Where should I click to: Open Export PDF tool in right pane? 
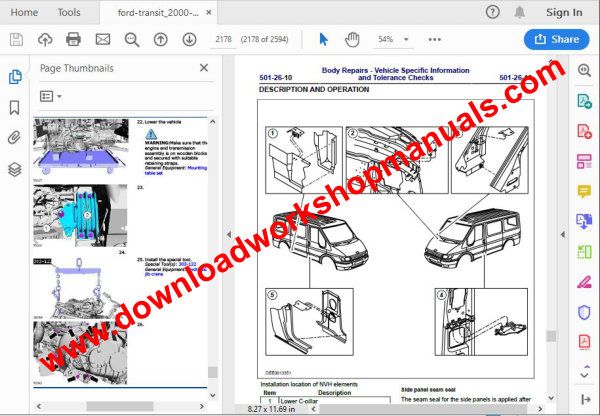(x=584, y=101)
